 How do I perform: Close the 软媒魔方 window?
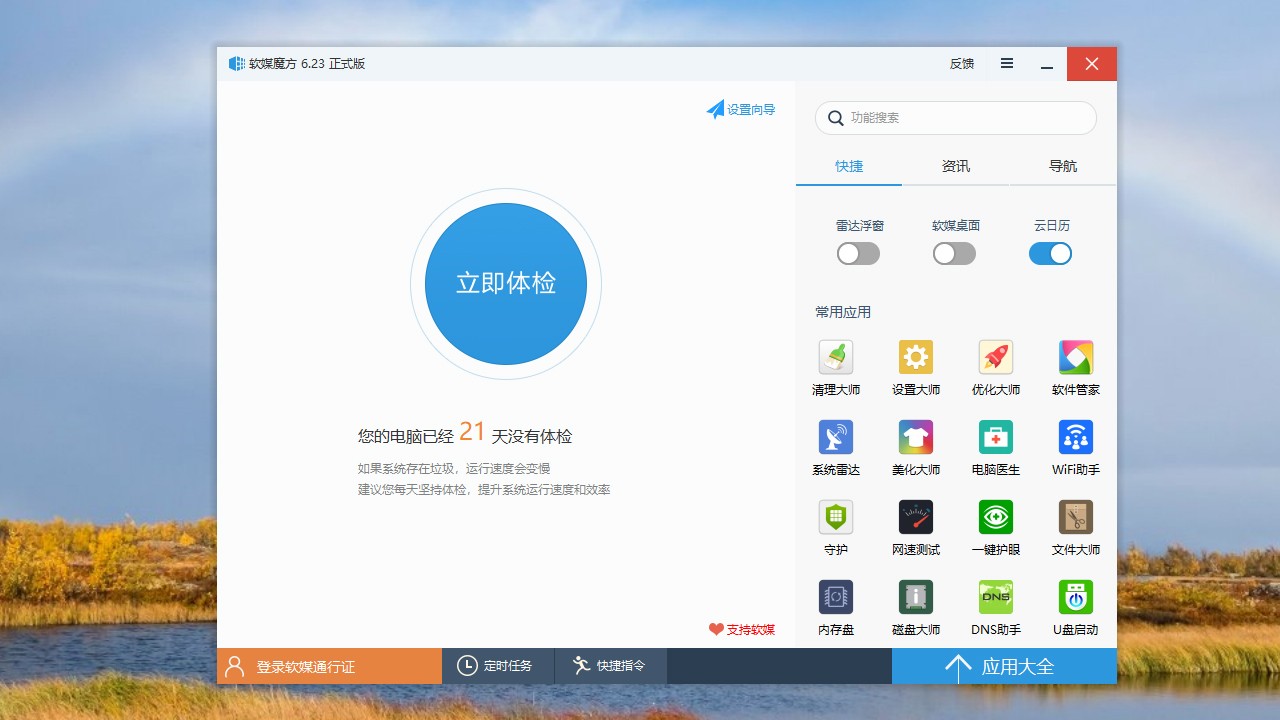coord(1092,64)
